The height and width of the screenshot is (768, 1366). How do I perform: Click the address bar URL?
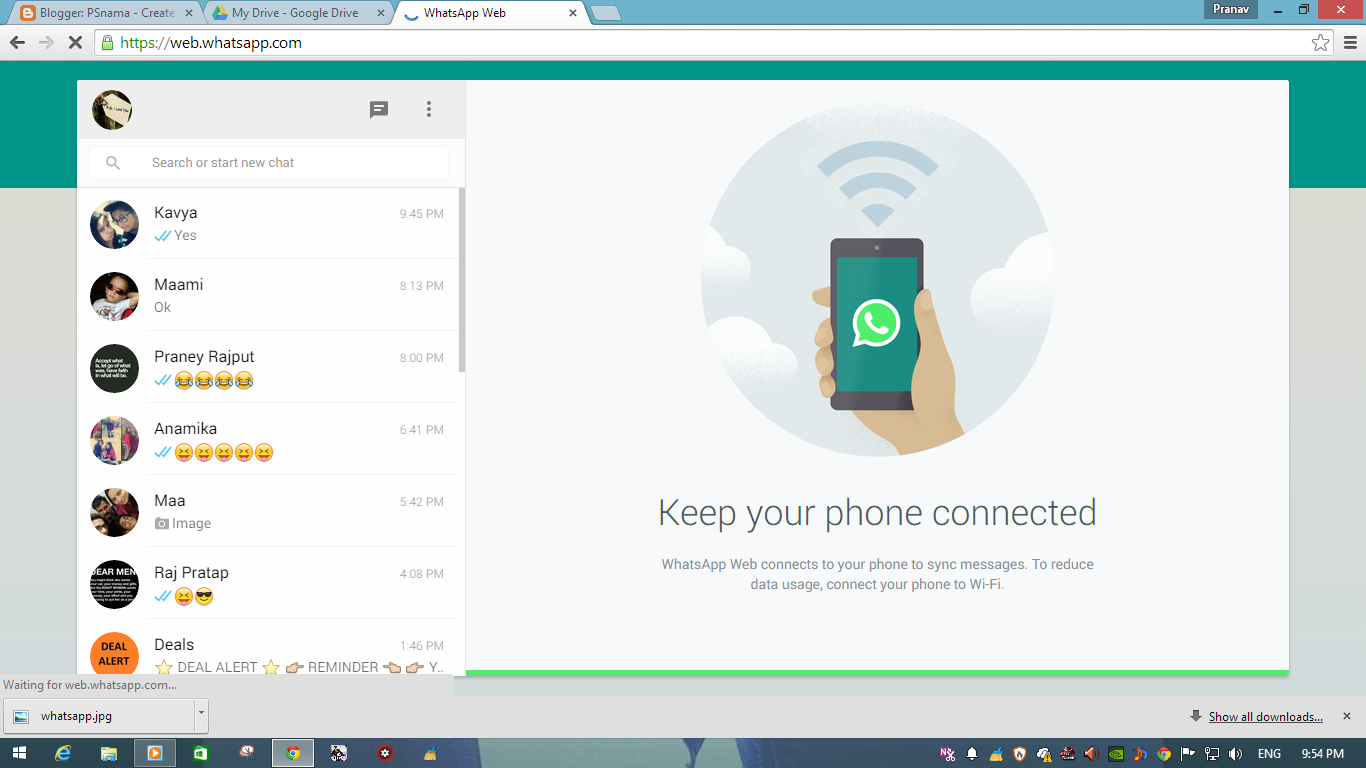(211, 43)
